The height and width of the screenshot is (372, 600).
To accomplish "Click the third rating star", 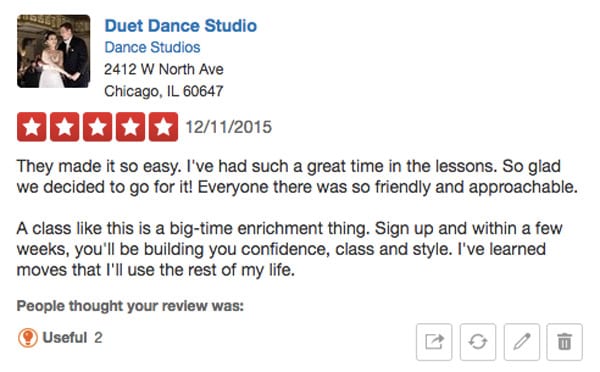I will (97, 127).
